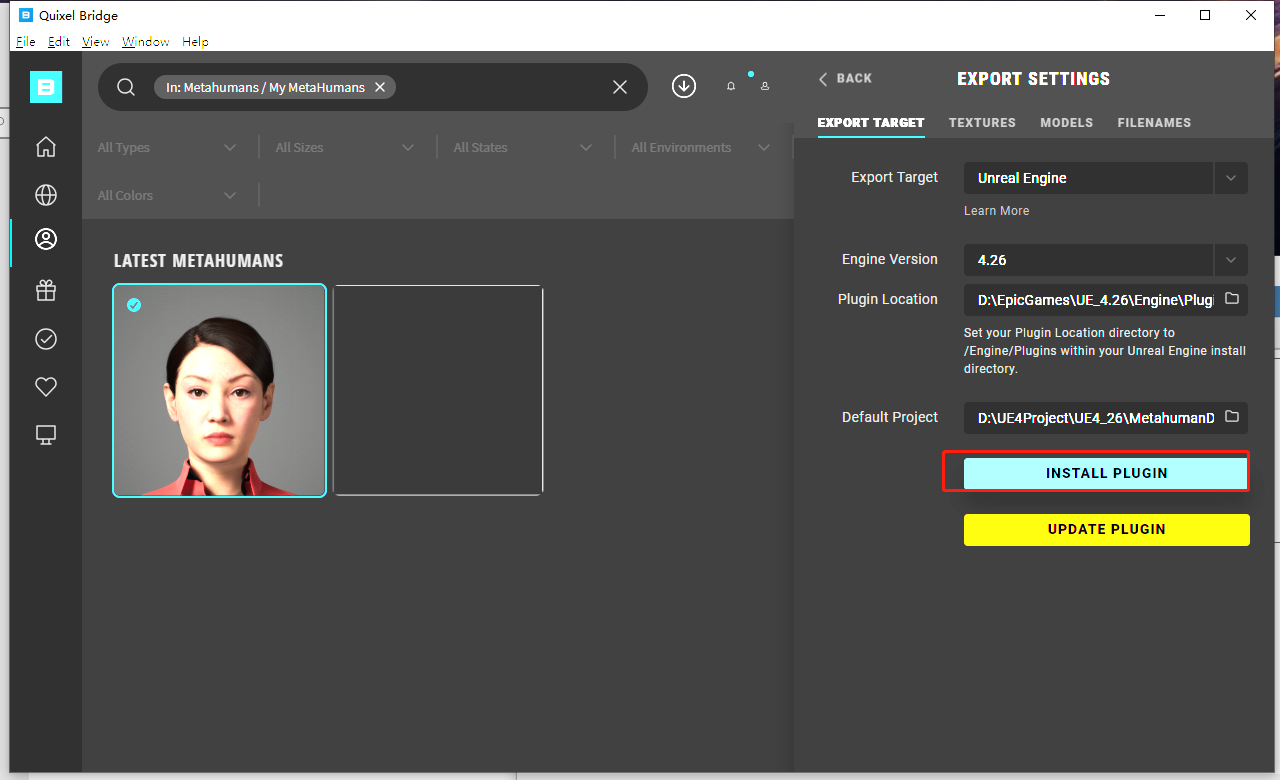Switch to the Export Target tab

(x=871, y=123)
